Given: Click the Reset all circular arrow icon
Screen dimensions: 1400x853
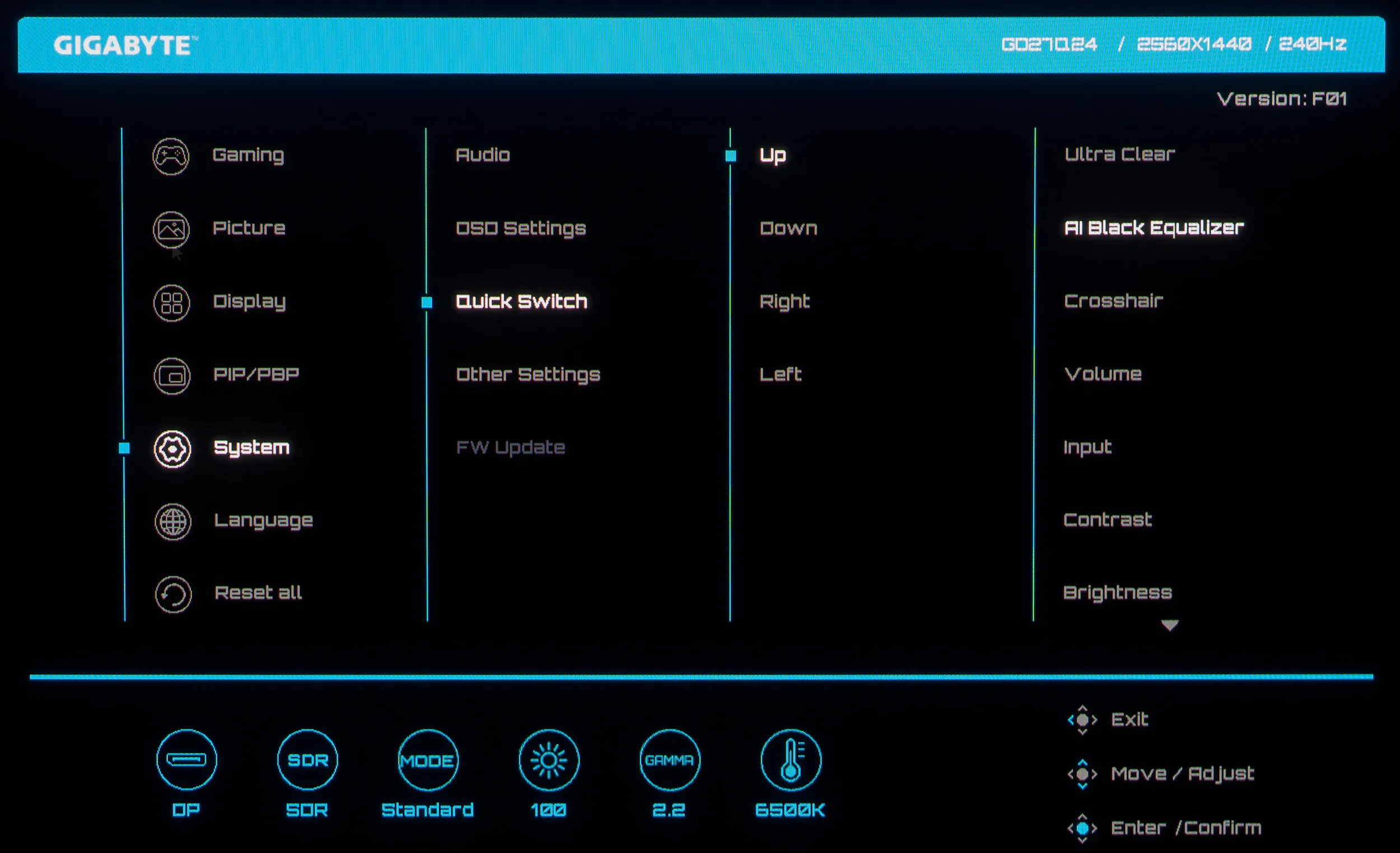Looking at the screenshot, I should (172, 594).
